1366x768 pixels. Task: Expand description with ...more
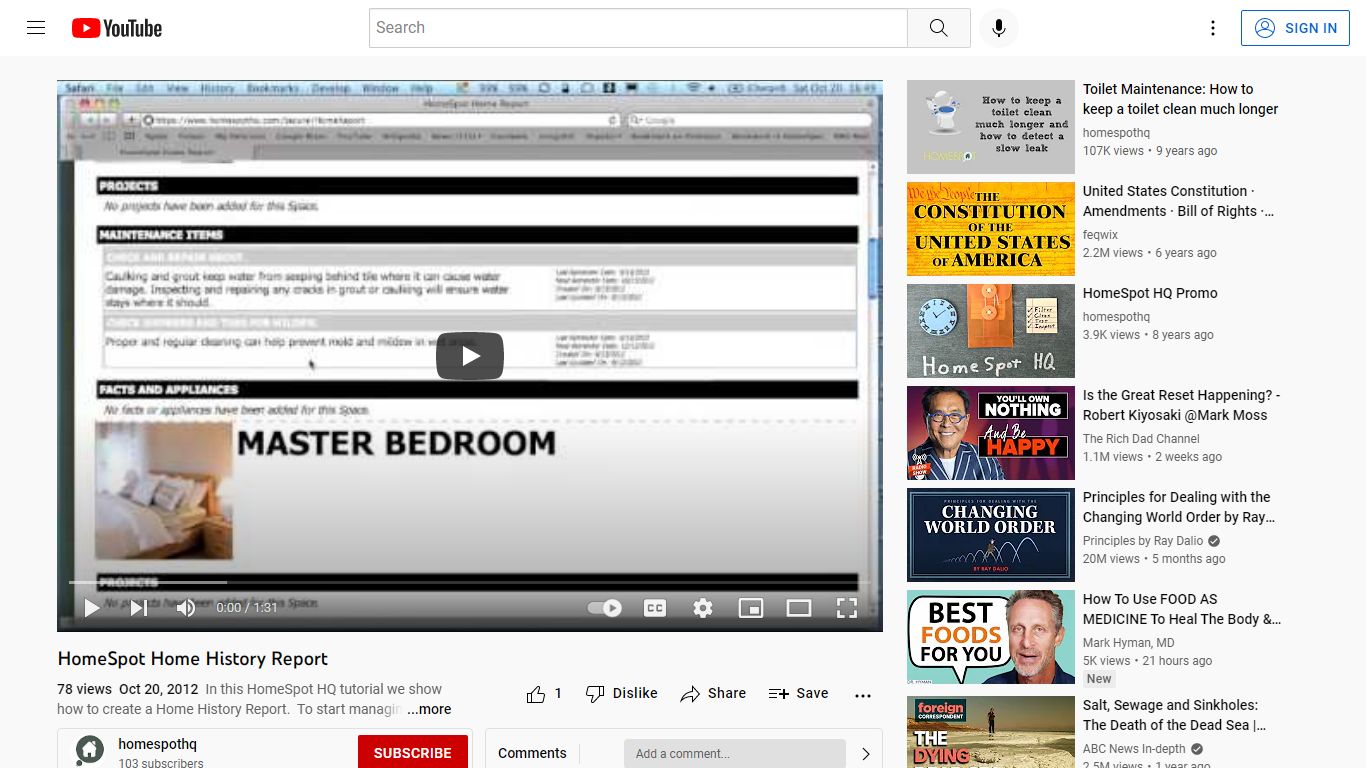(x=429, y=709)
